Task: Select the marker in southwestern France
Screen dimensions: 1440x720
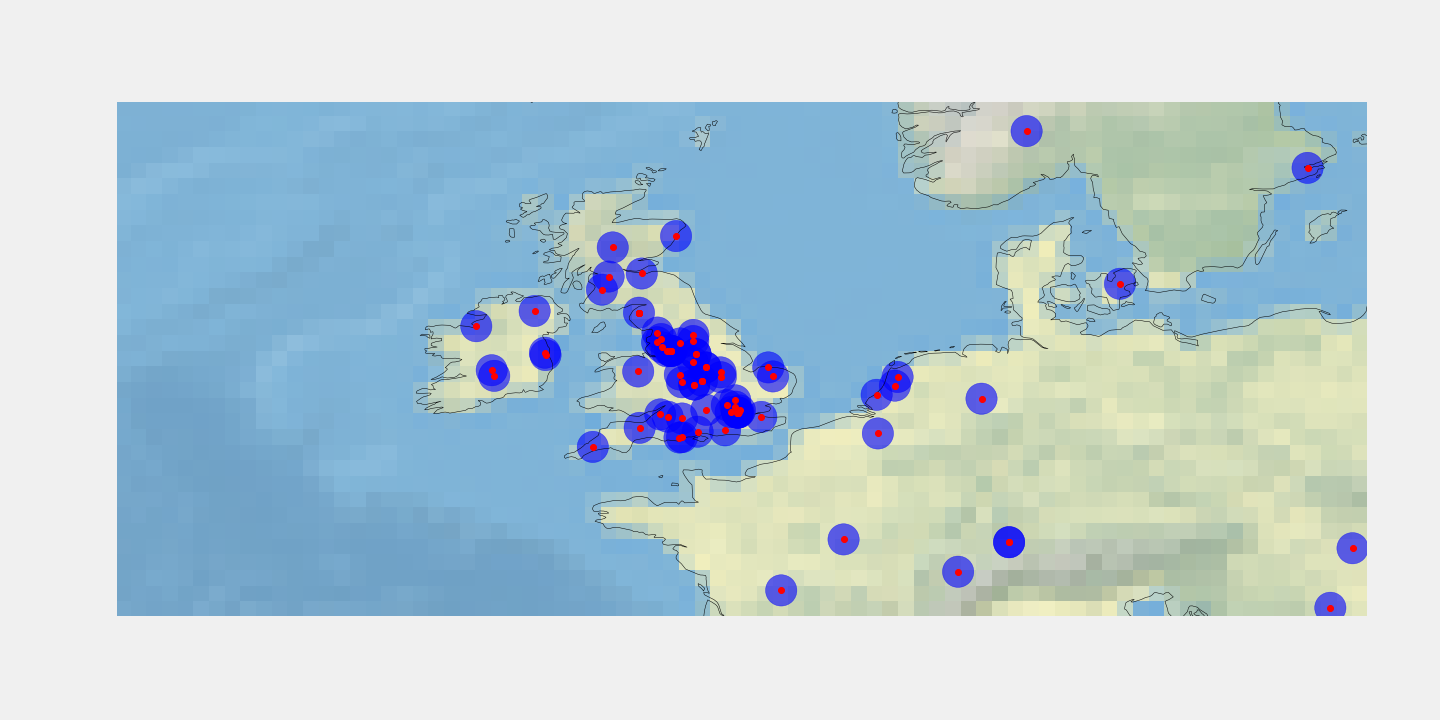Action: point(781,590)
